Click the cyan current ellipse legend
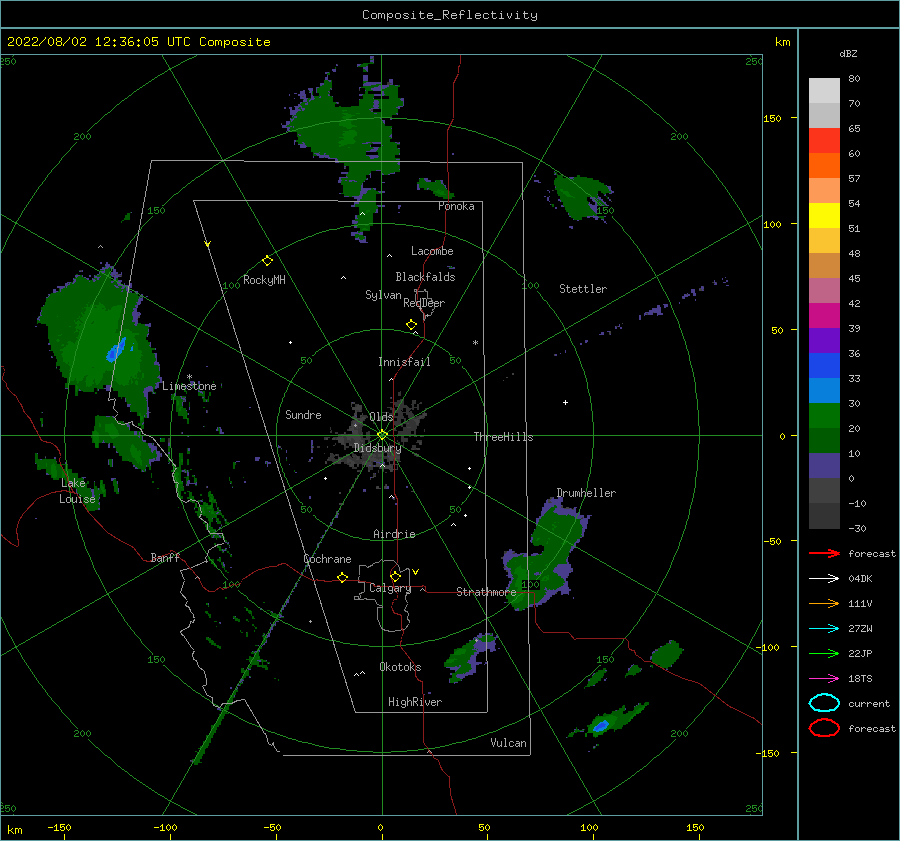This screenshot has height=841, width=900. point(824,703)
